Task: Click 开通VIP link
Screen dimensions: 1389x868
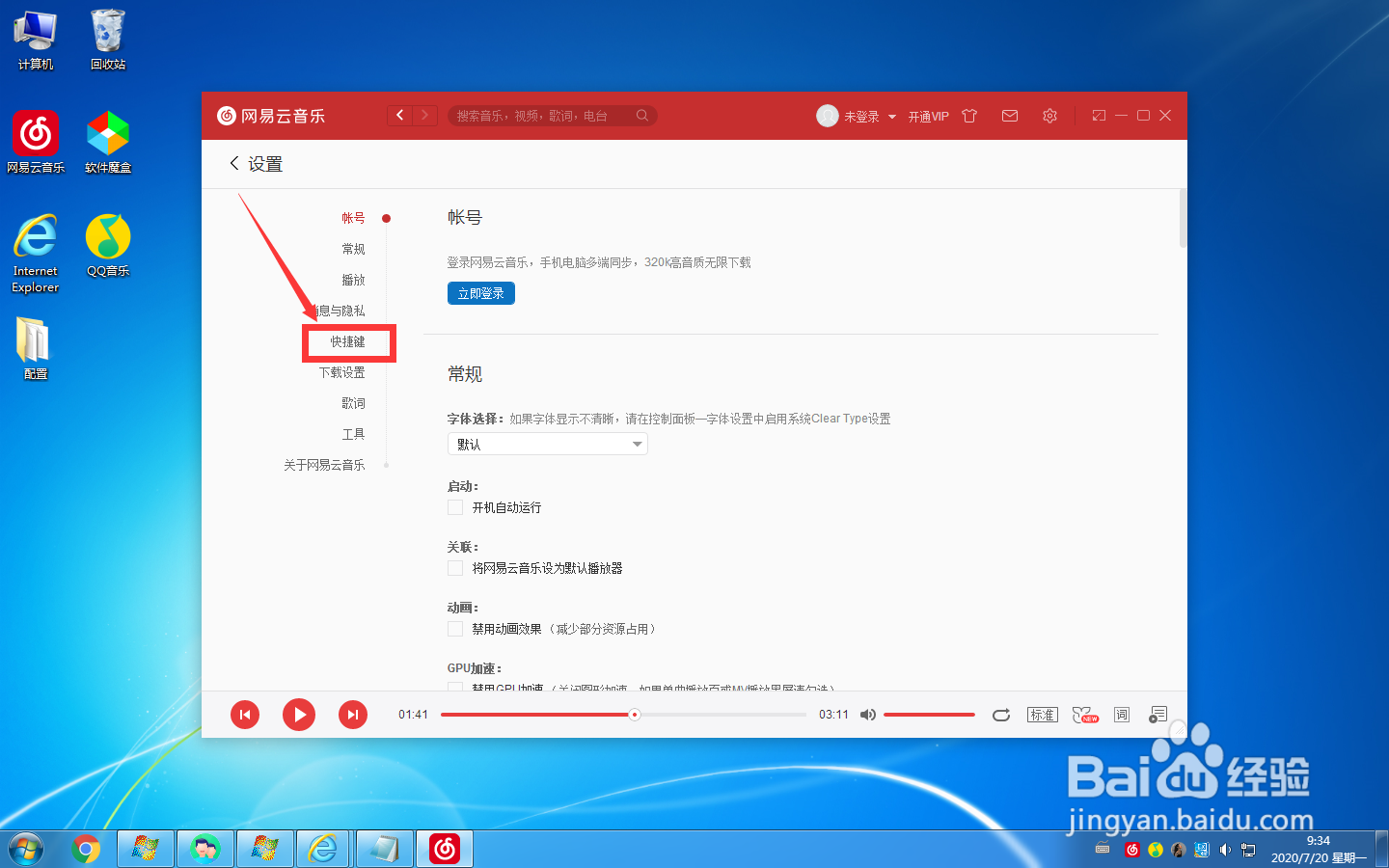Action: pyautogui.click(x=928, y=117)
